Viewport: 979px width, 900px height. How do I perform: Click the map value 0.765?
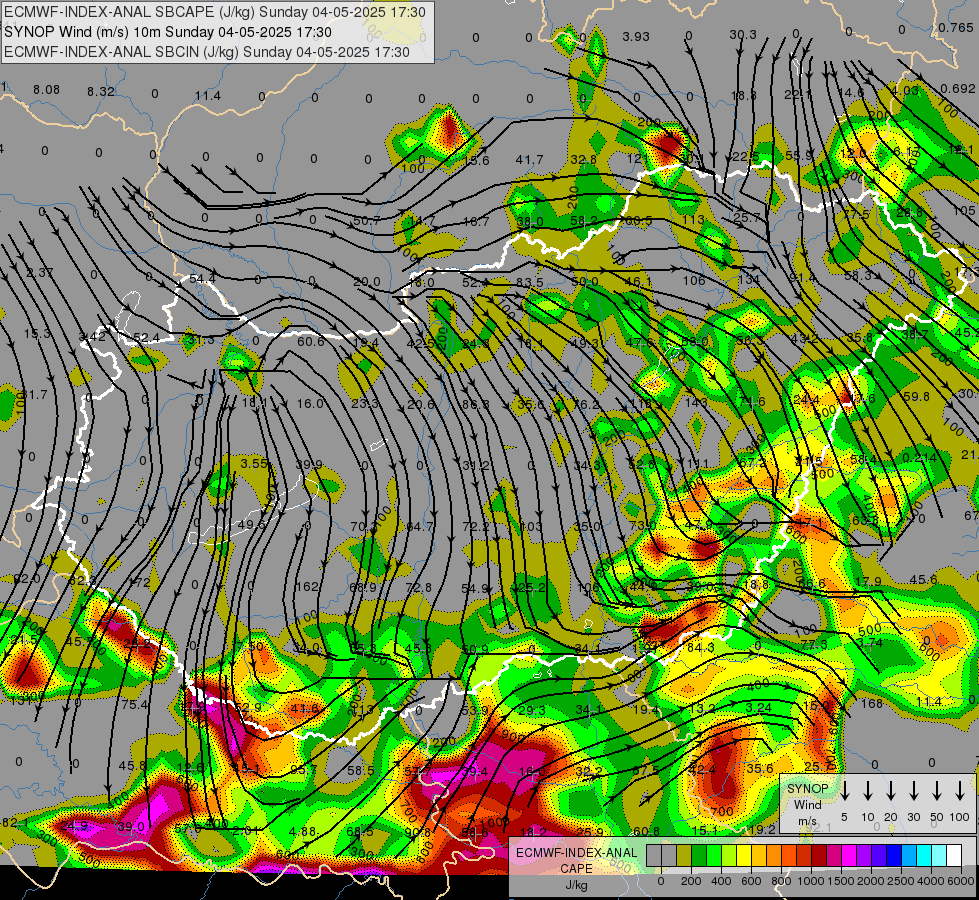click(x=955, y=28)
